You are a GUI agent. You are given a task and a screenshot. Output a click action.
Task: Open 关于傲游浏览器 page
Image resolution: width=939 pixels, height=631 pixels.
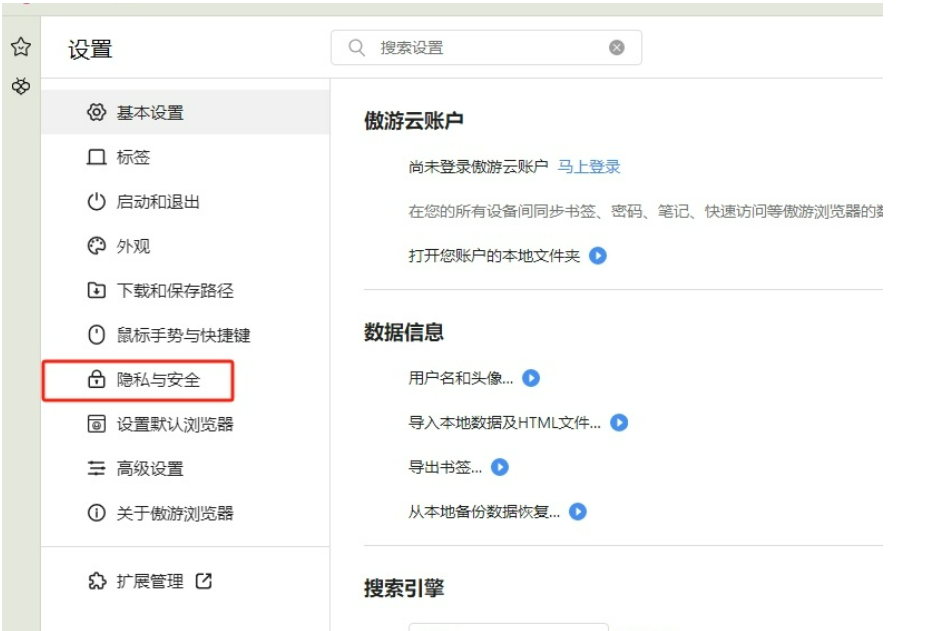point(185,512)
